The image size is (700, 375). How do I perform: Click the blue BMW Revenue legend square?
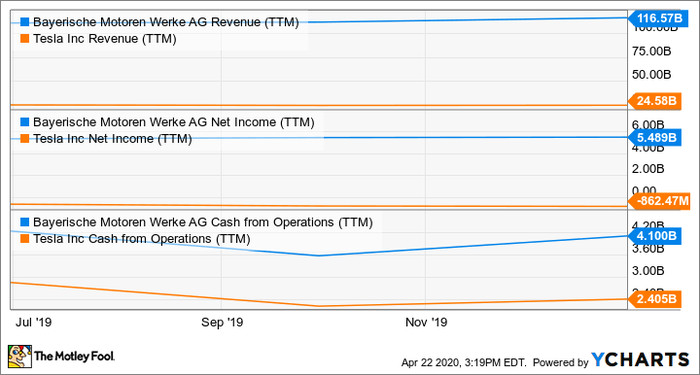pyautogui.click(x=25, y=22)
